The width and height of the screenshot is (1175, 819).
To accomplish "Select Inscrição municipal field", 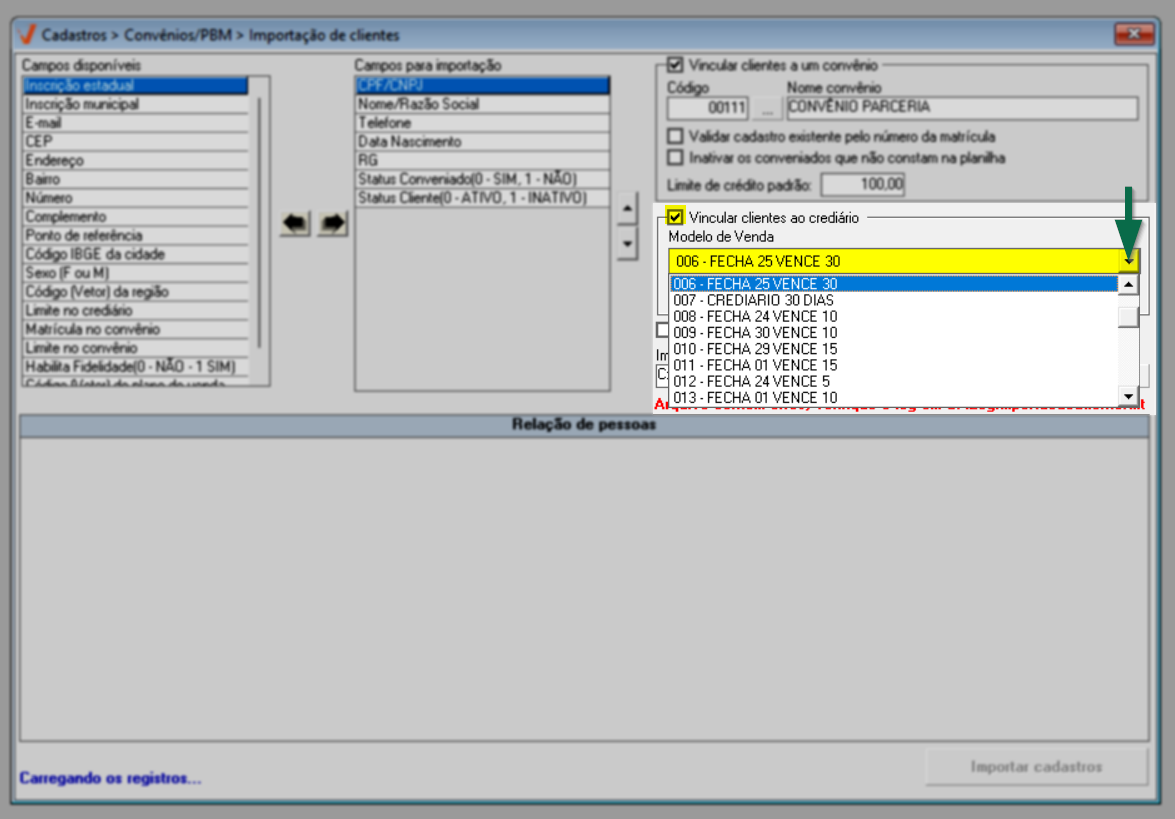I will point(135,104).
